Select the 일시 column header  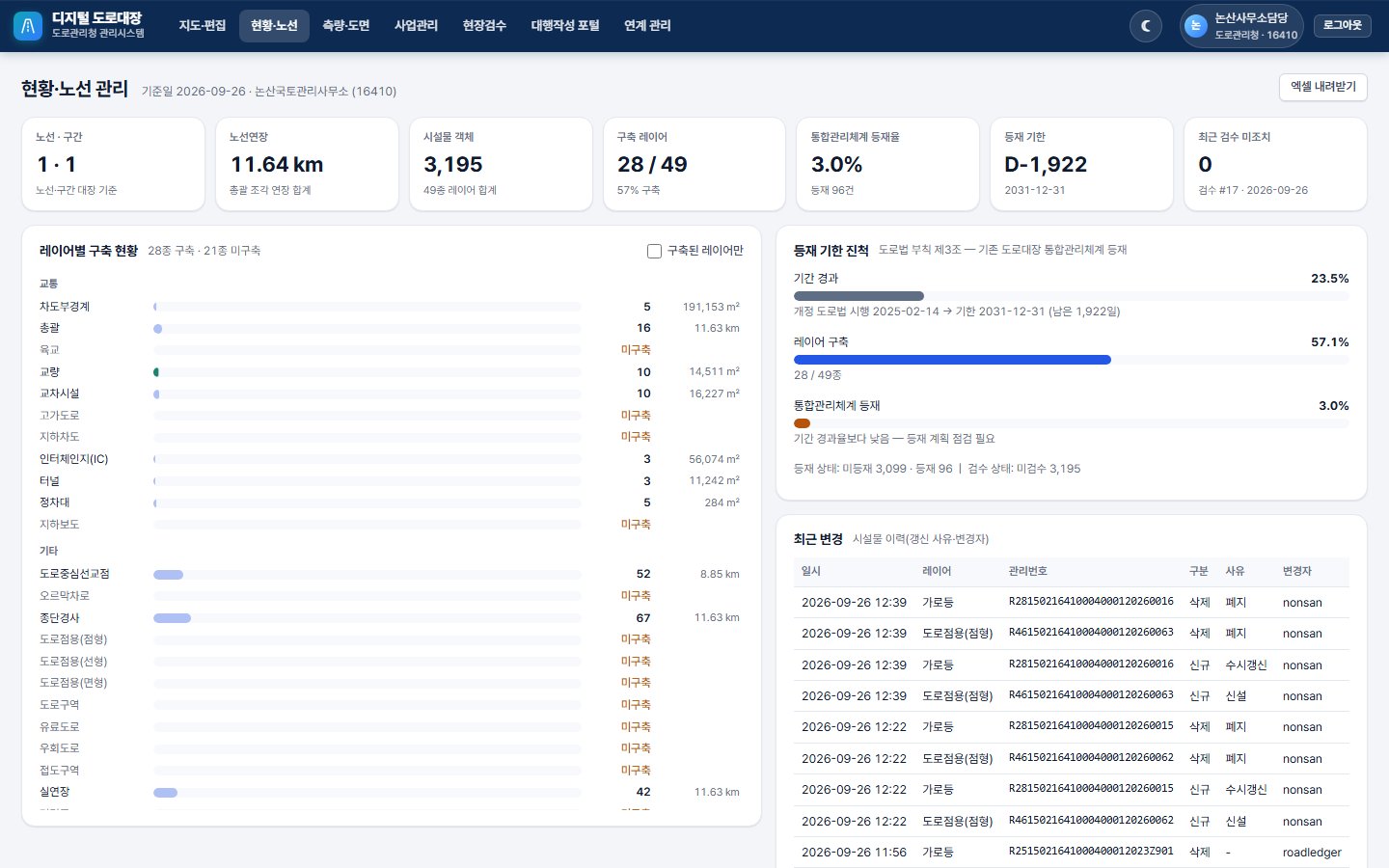(x=811, y=572)
